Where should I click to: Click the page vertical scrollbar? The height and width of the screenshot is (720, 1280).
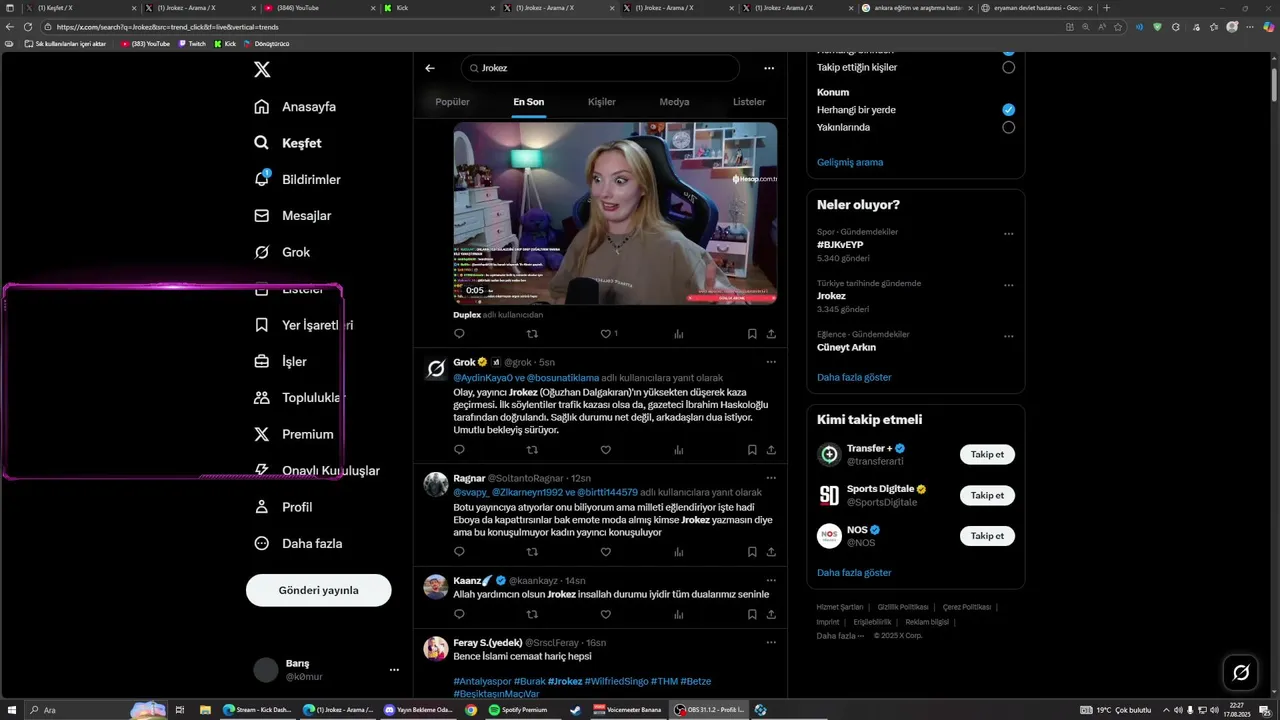pyautogui.click(x=1273, y=85)
